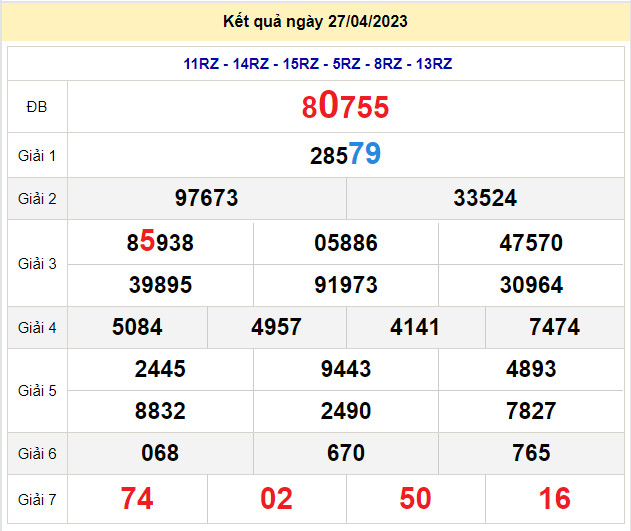Select the number 4893

pyautogui.click(x=531, y=369)
